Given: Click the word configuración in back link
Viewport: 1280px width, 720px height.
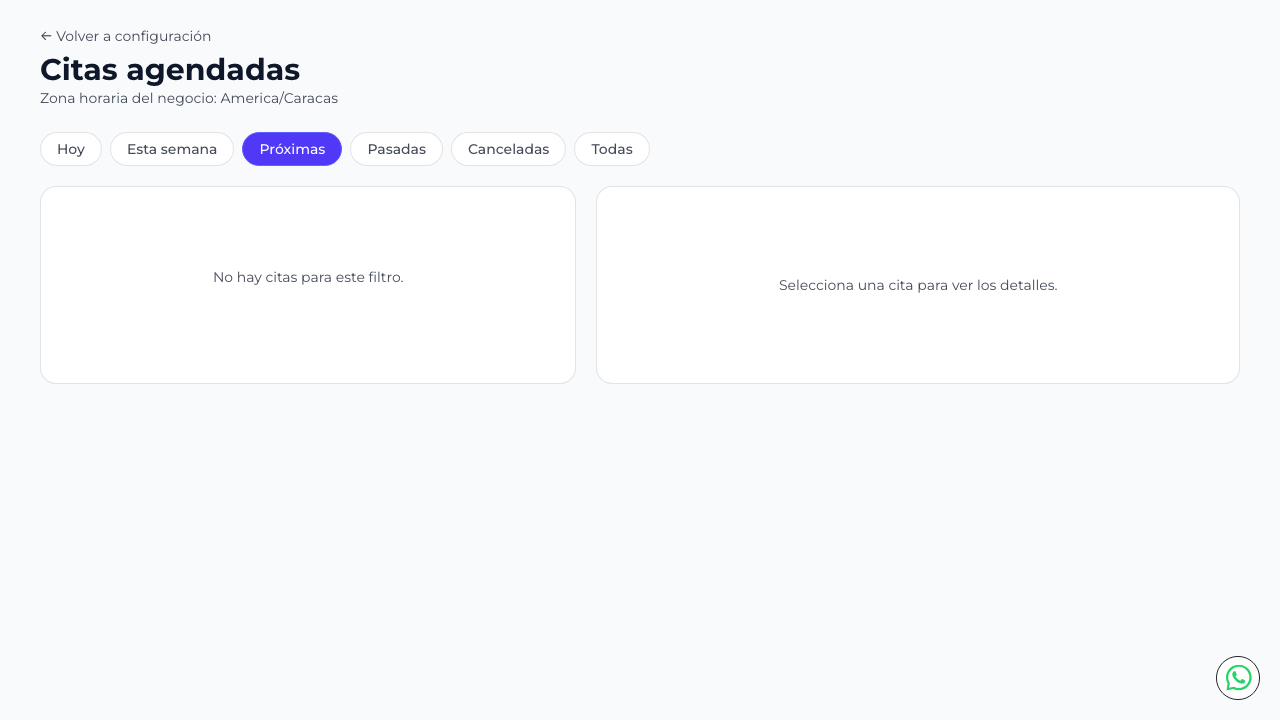Looking at the screenshot, I should point(163,36).
